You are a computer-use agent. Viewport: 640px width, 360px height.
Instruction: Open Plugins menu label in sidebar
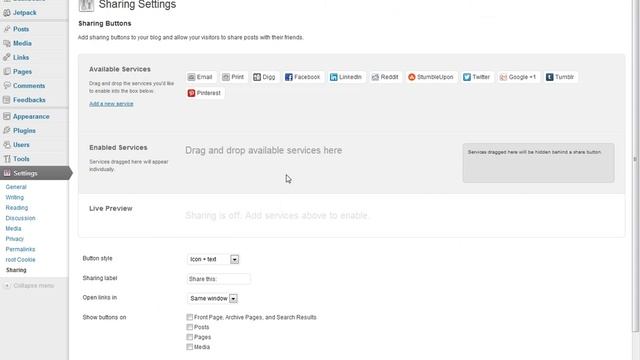[x=24, y=131]
